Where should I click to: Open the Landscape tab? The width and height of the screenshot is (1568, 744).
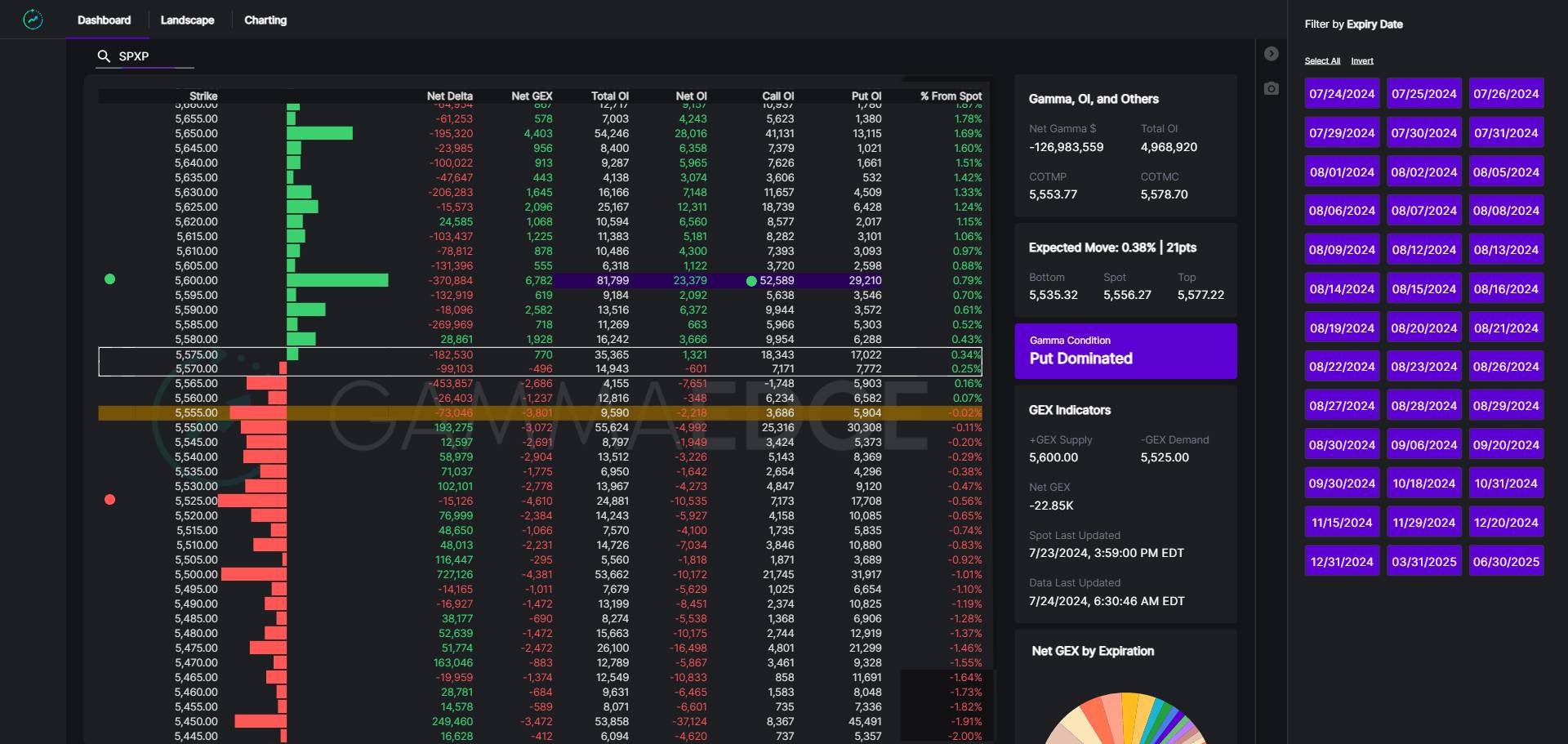click(x=187, y=20)
